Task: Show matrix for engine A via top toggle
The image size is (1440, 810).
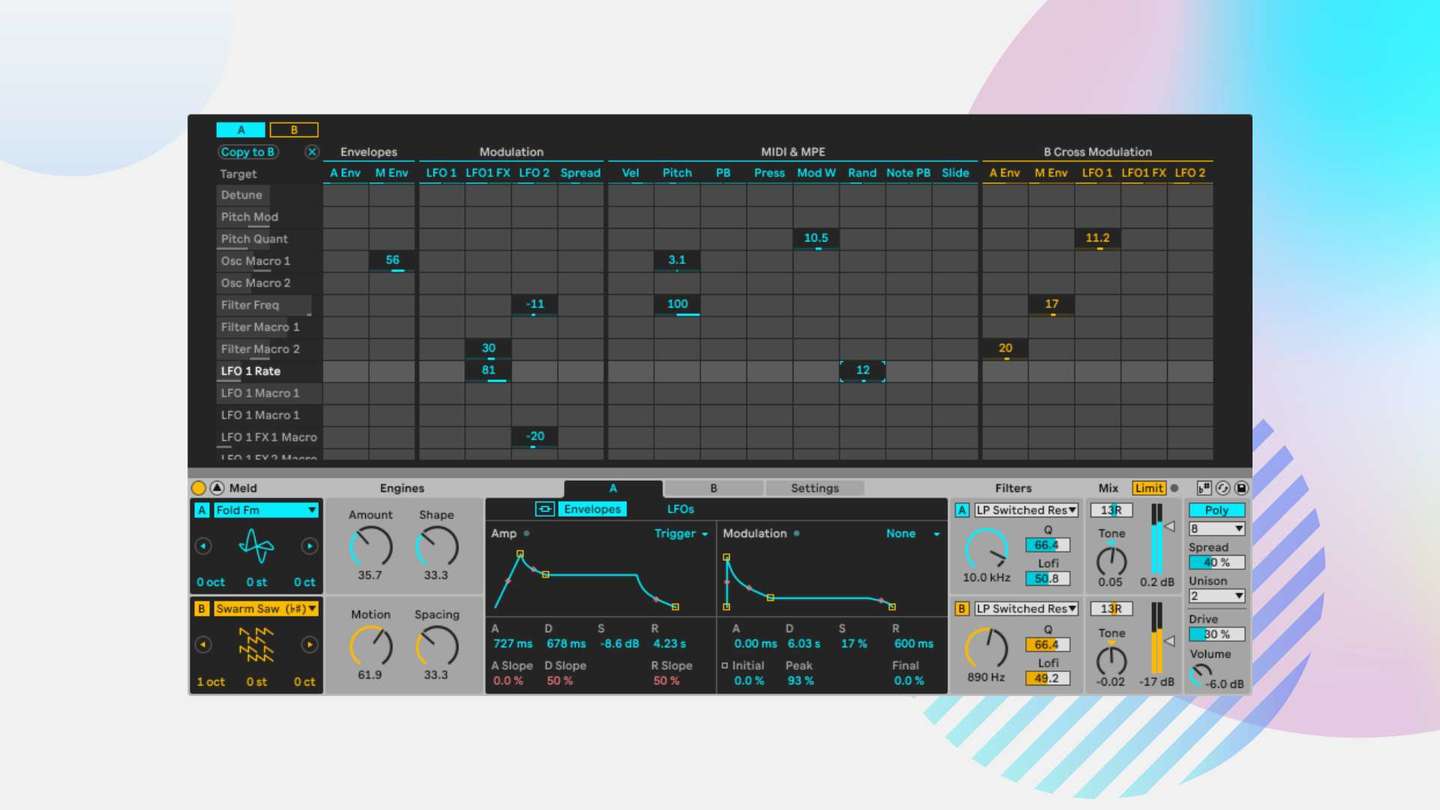Action: click(x=241, y=130)
